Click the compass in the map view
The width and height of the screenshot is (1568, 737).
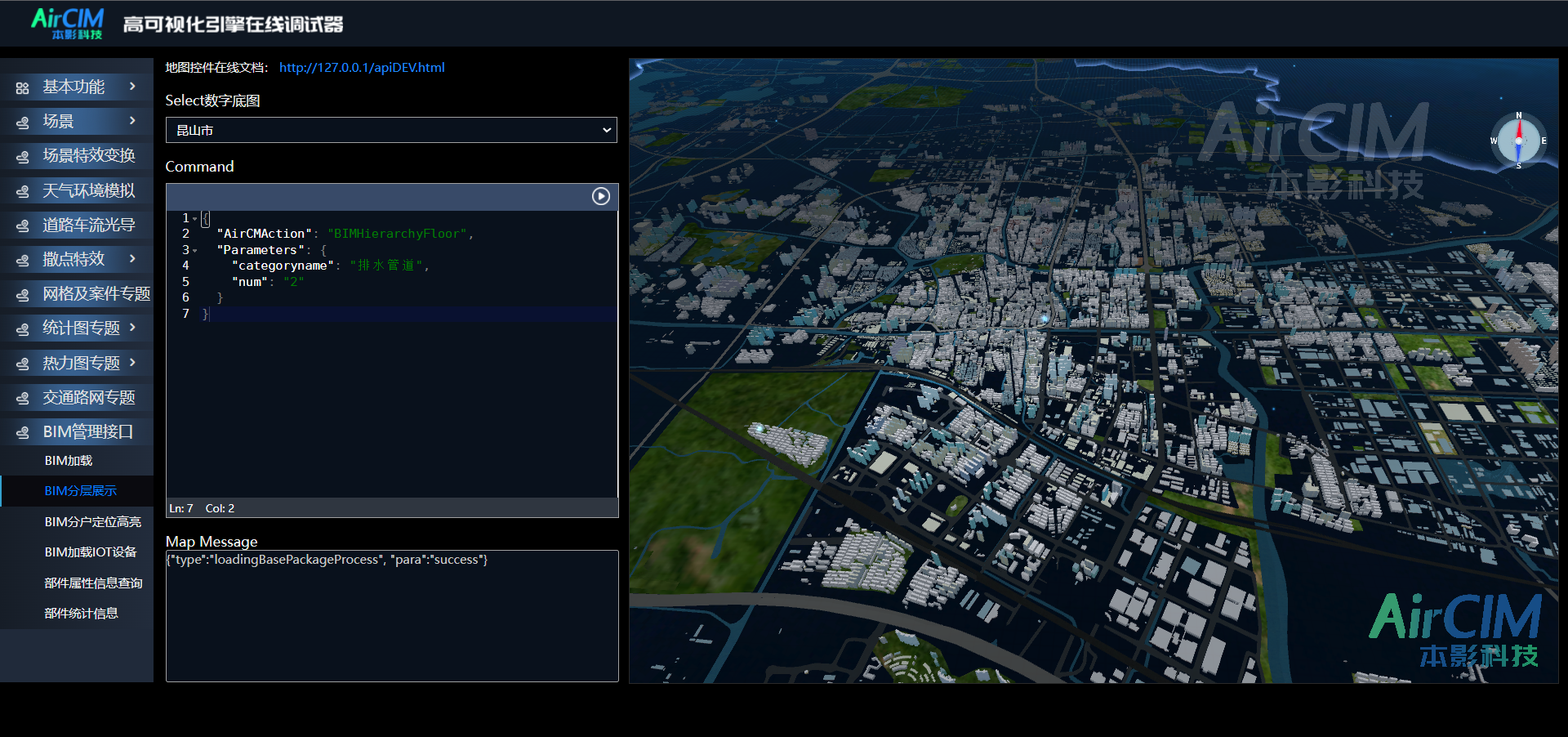[x=1518, y=141]
